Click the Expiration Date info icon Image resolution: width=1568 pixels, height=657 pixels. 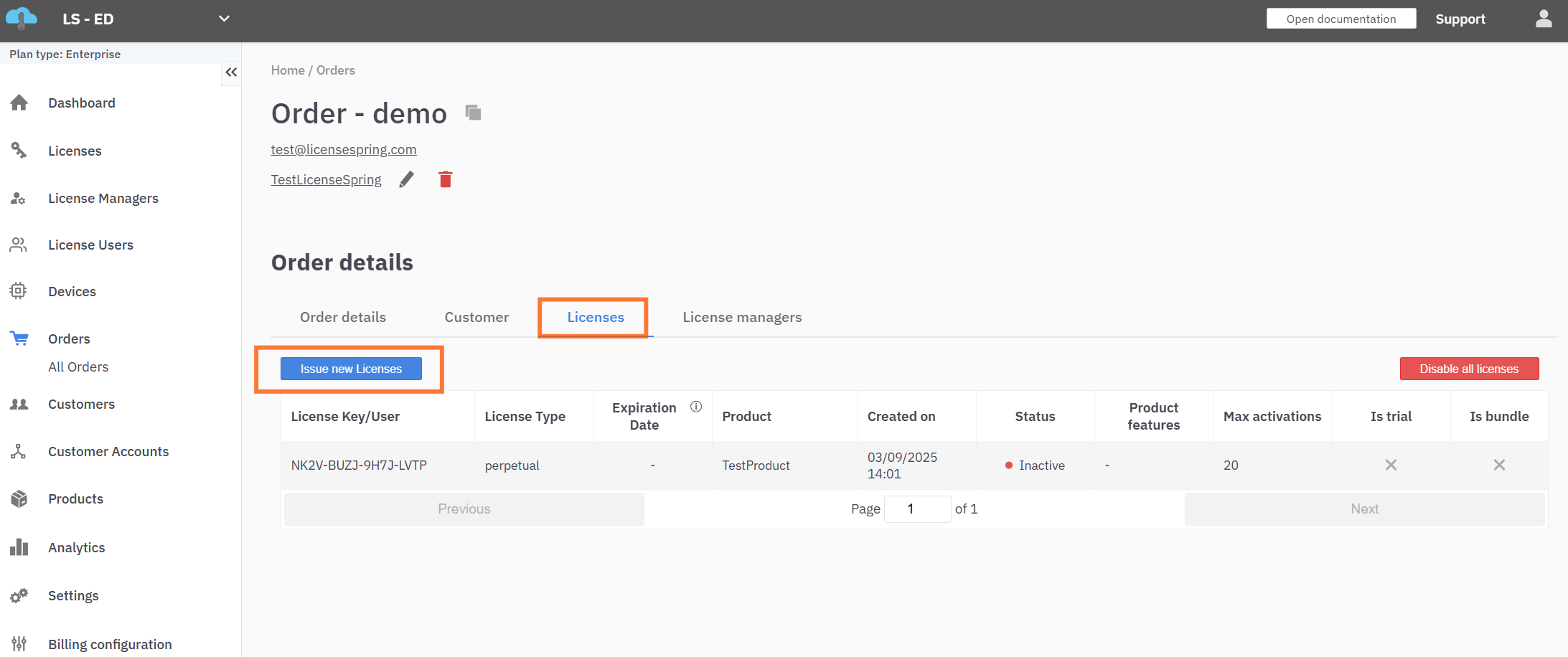coord(695,407)
